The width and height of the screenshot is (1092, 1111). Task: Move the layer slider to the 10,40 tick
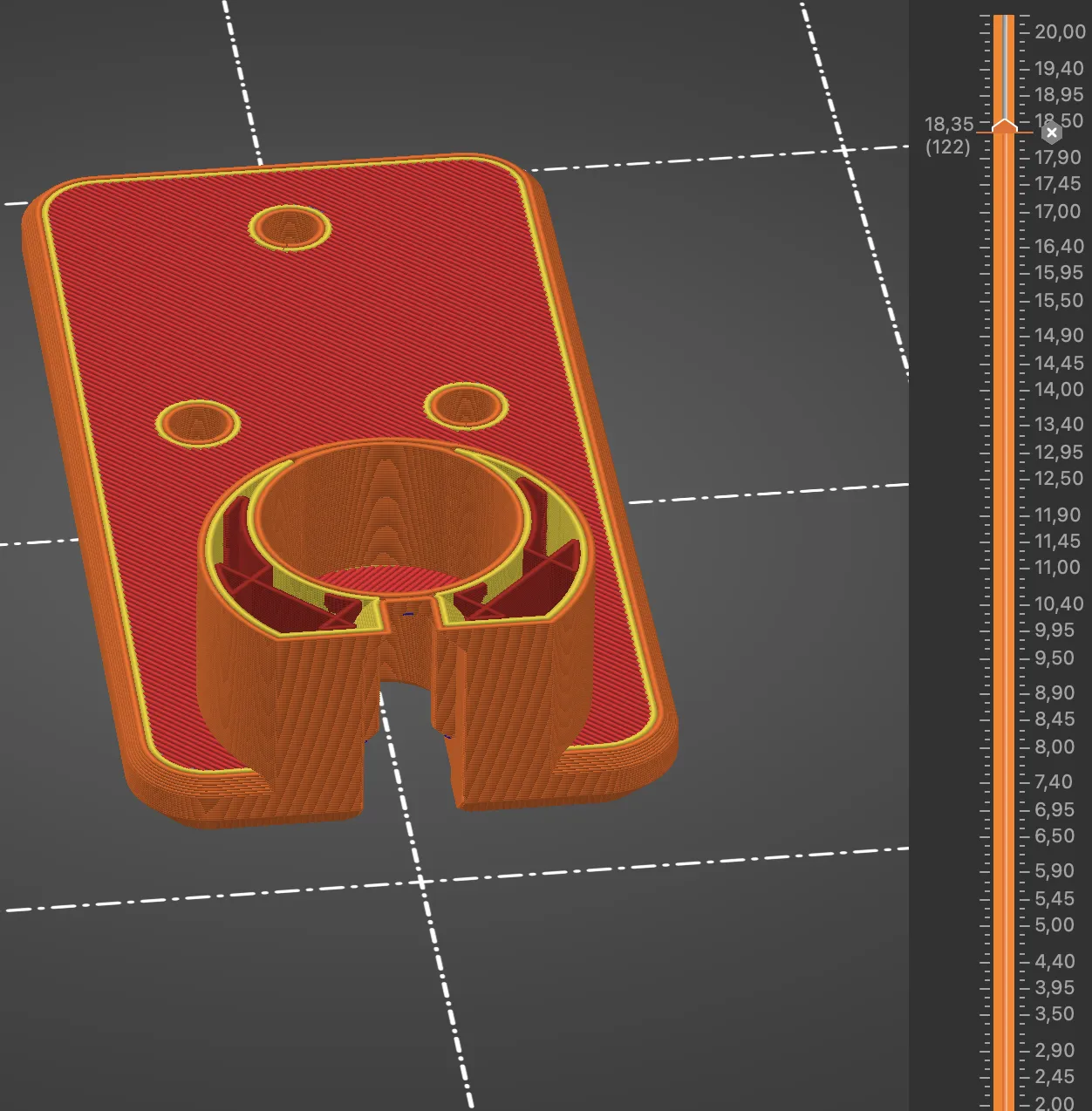coord(1004,603)
